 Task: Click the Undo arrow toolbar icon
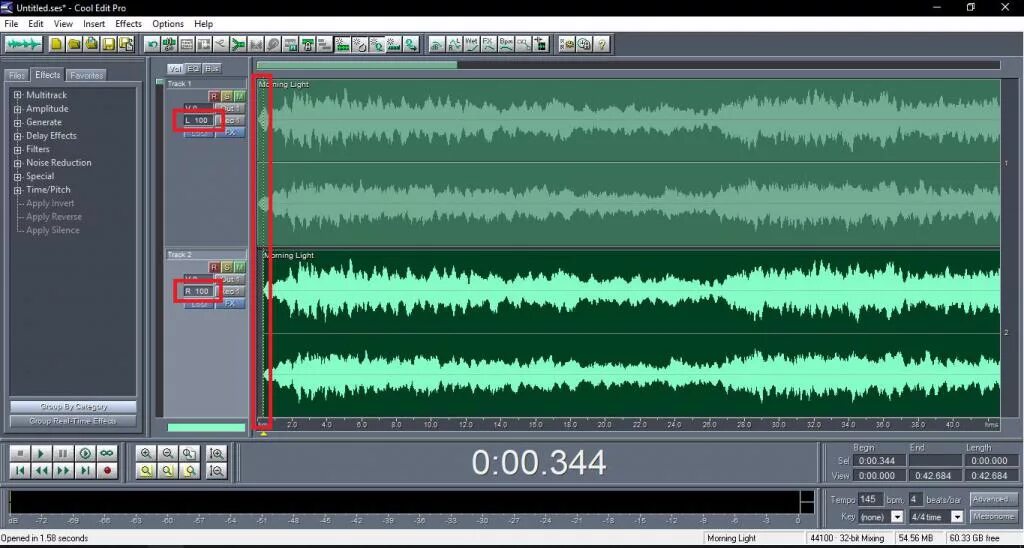click(x=152, y=44)
